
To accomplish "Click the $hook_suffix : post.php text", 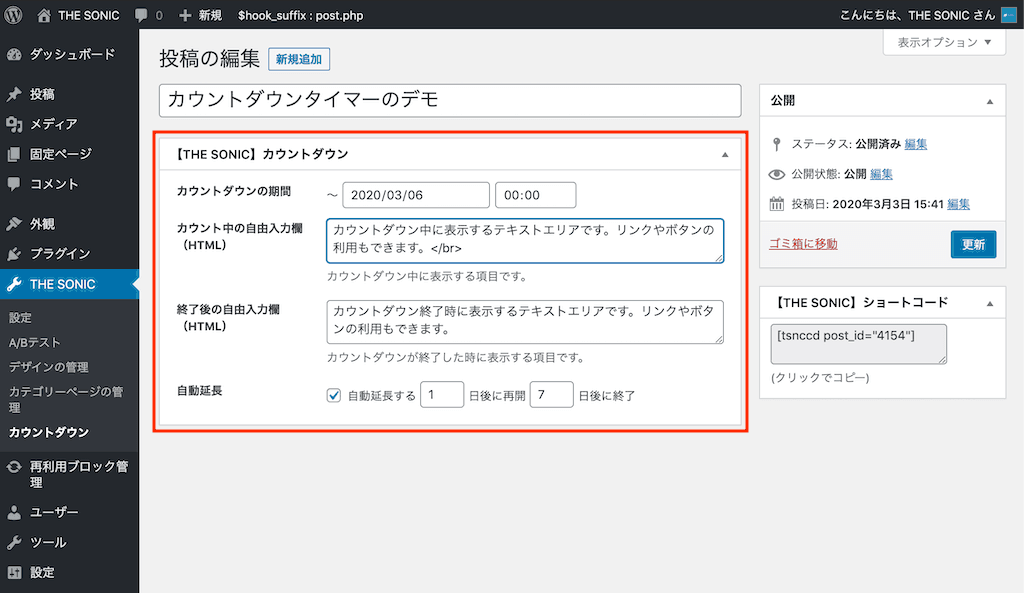I will point(300,15).
